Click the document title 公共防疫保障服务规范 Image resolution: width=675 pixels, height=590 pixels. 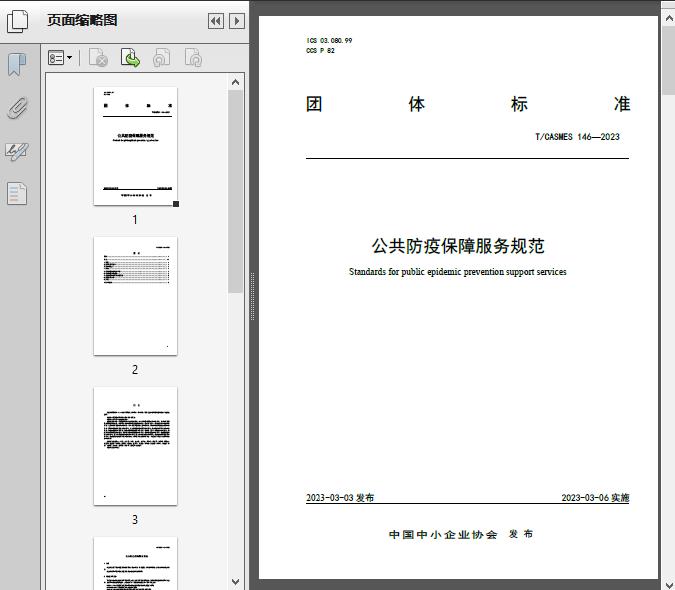(x=458, y=246)
